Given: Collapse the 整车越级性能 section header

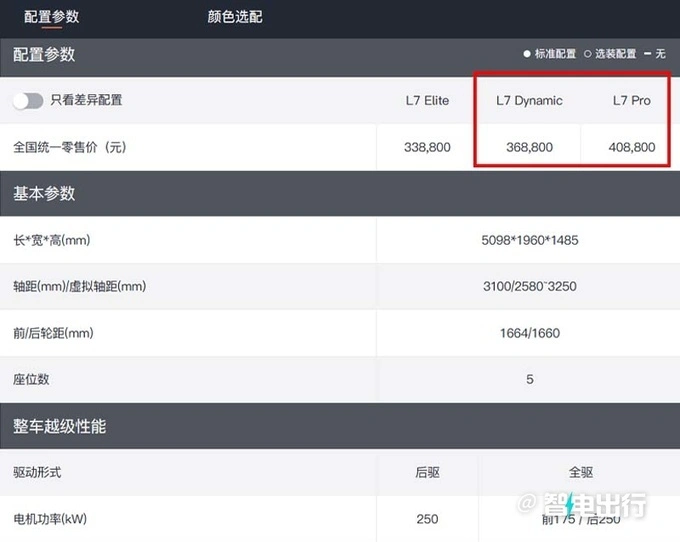Looking at the screenshot, I should coord(58,426).
